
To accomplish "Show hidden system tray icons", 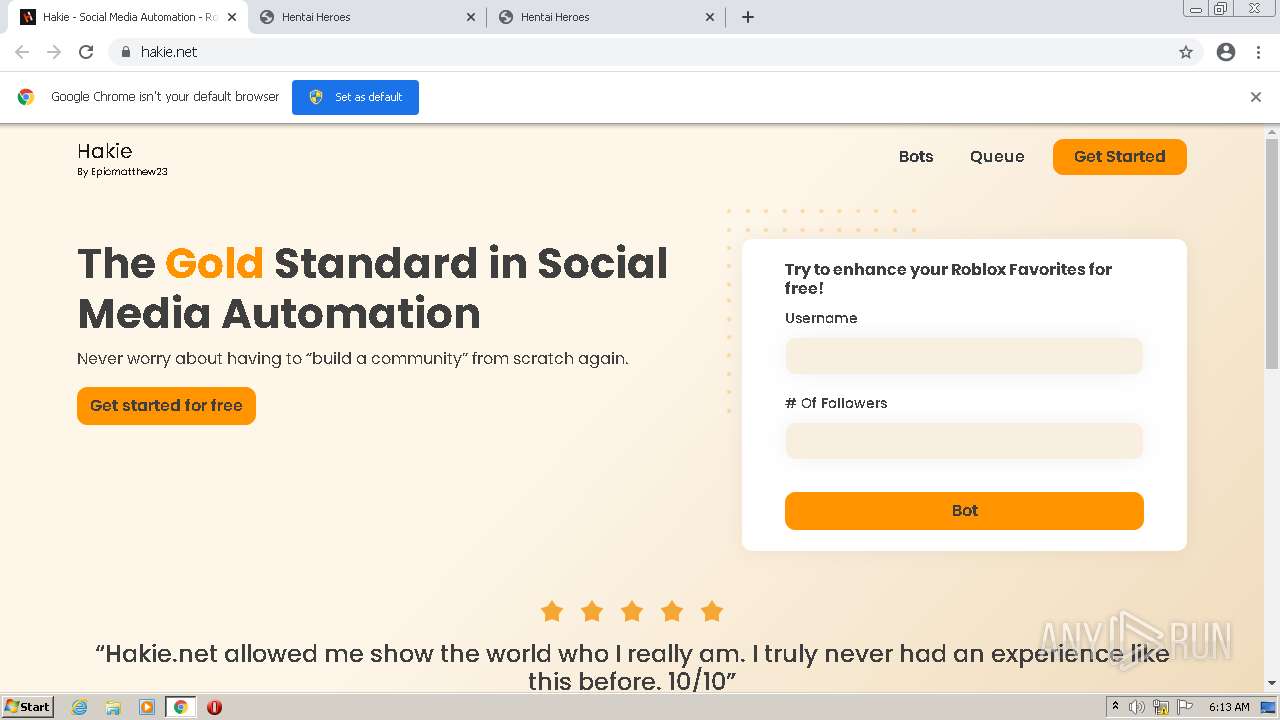I will pyautogui.click(x=1116, y=707).
